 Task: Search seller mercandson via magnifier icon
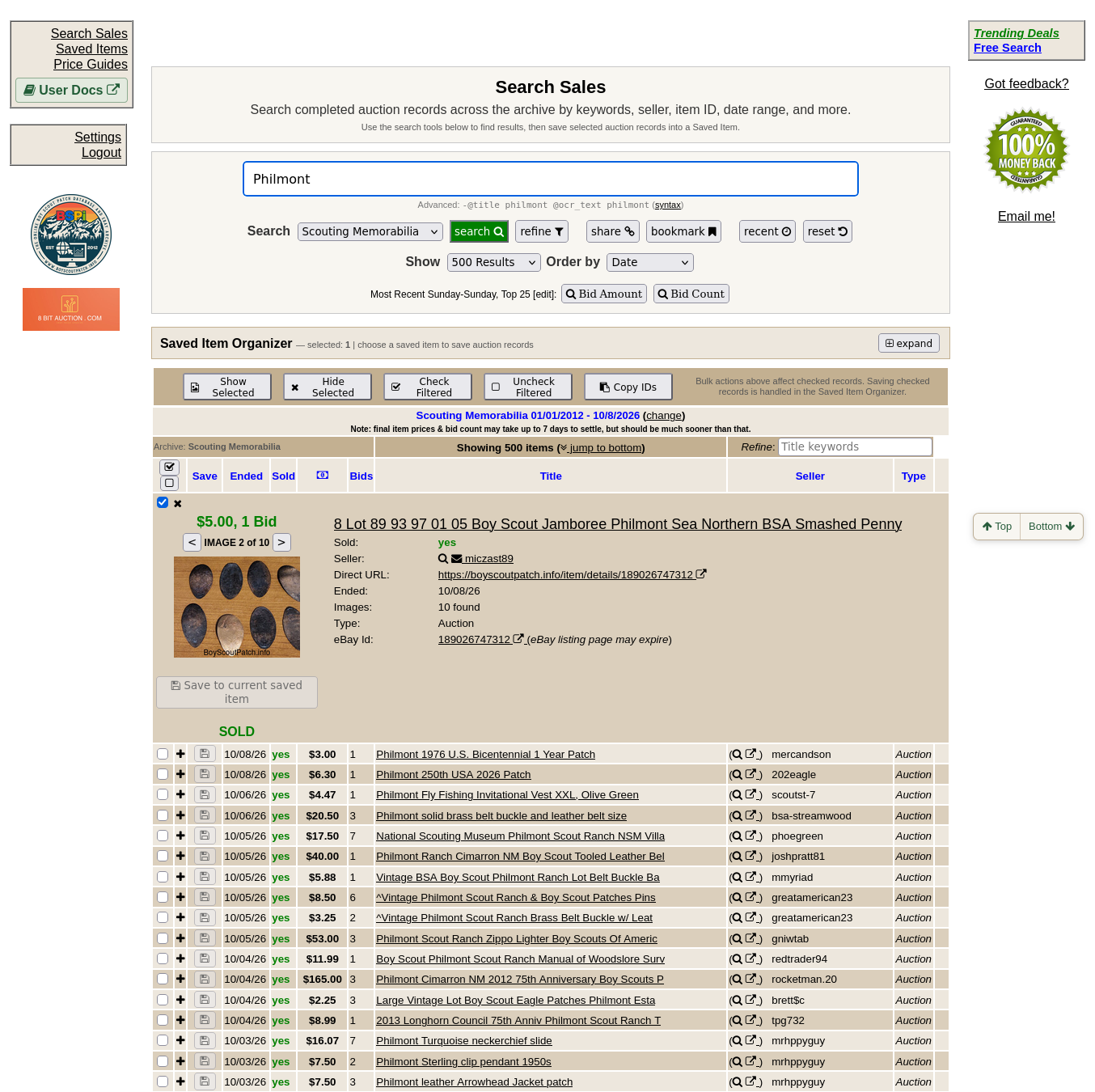(x=737, y=754)
